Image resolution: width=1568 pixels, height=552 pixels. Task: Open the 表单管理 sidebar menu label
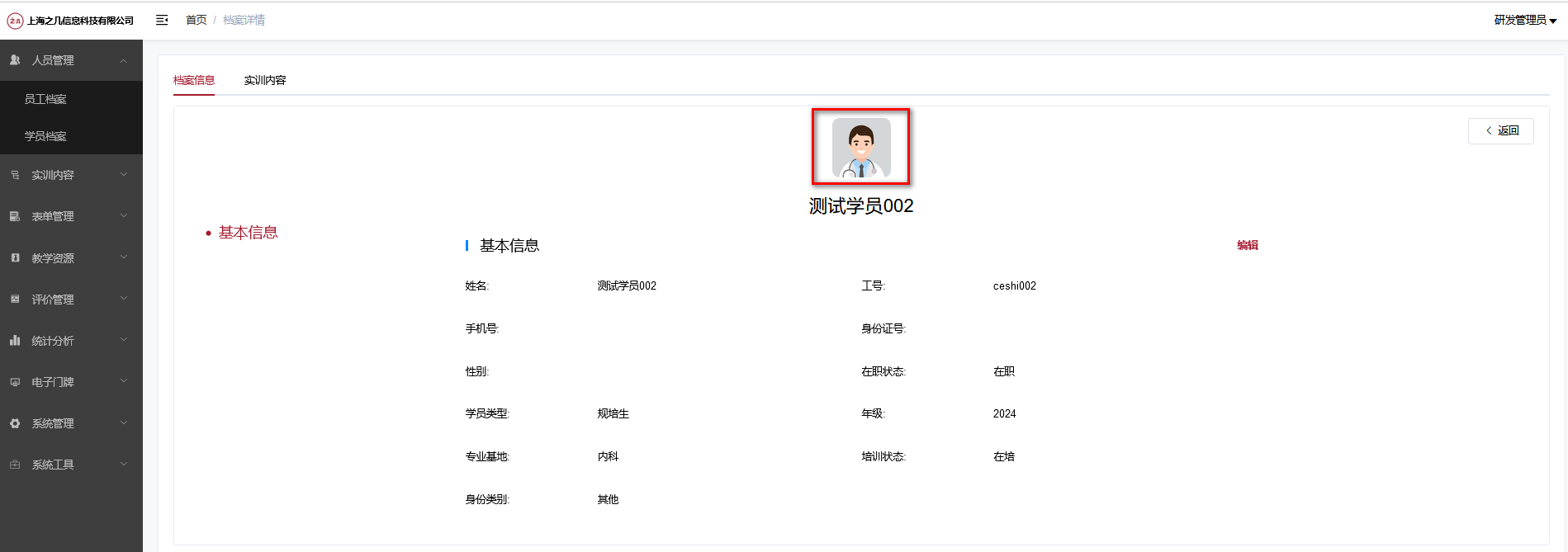53,216
